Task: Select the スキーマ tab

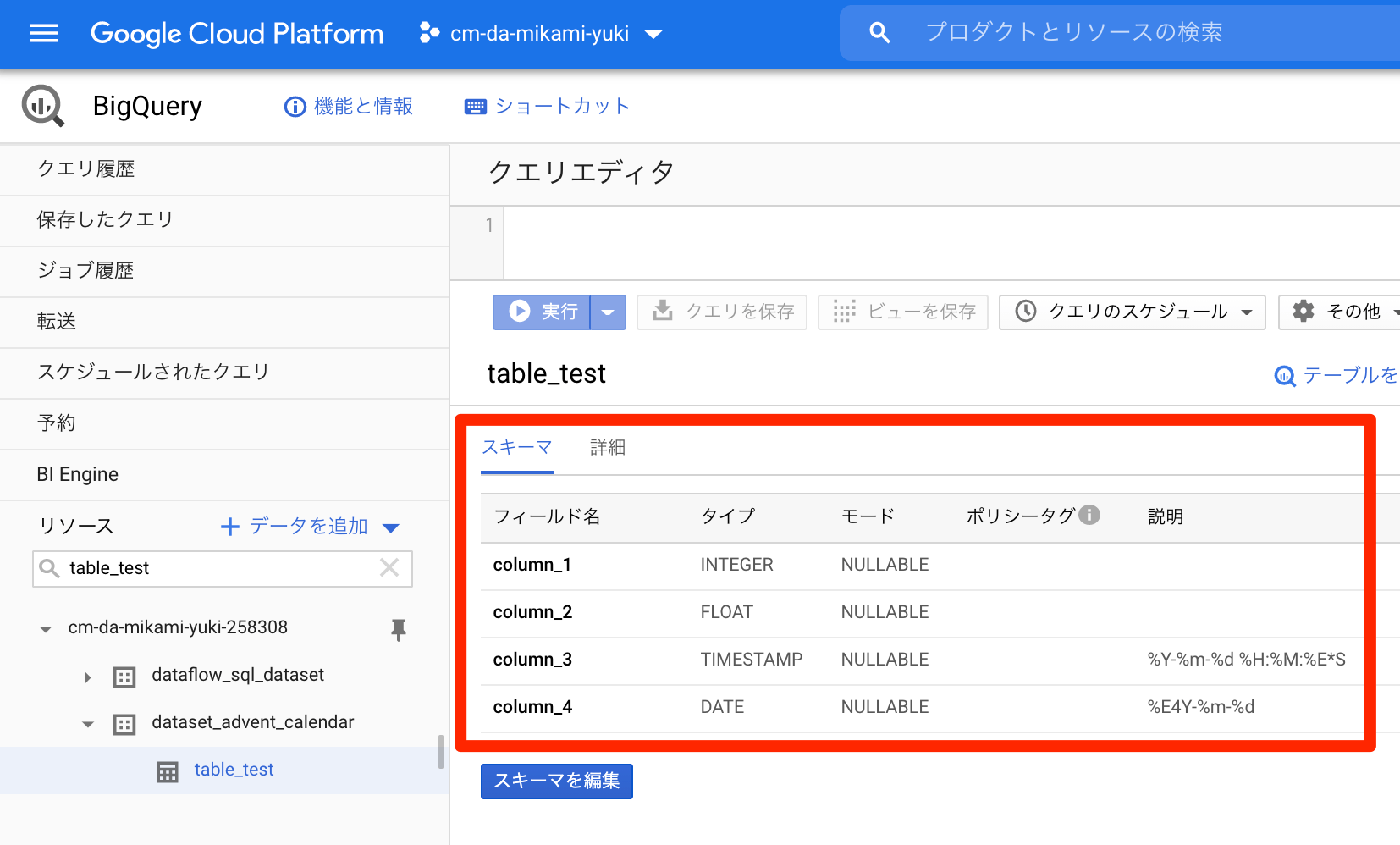Action: 516,448
